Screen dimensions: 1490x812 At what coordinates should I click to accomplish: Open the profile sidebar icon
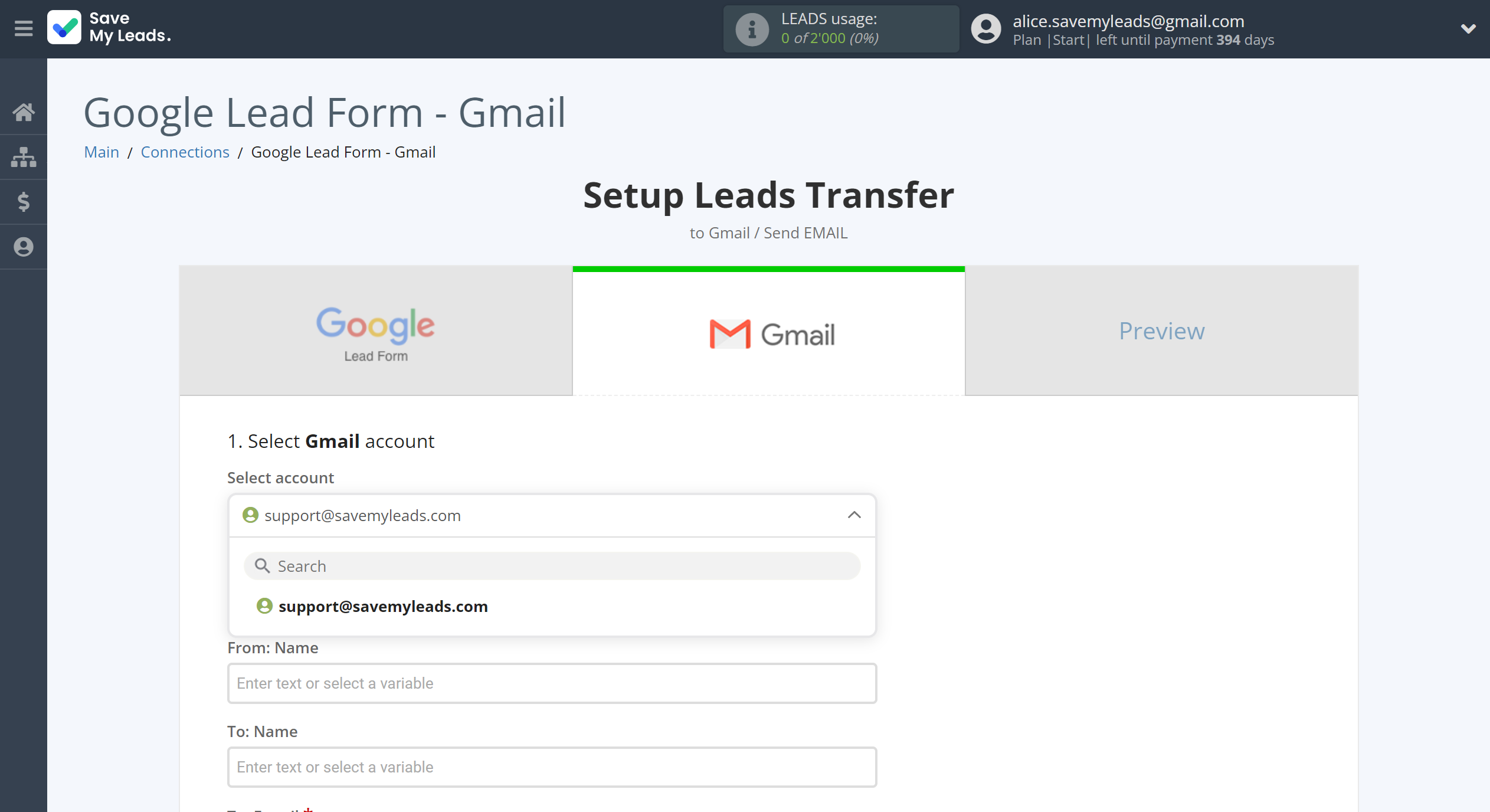click(x=24, y=247)
